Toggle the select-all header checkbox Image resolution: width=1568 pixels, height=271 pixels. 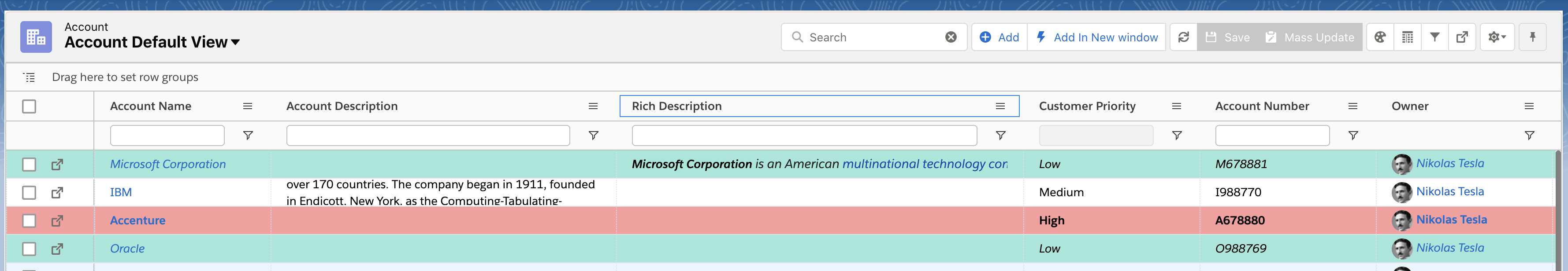(x=29, y=106)
